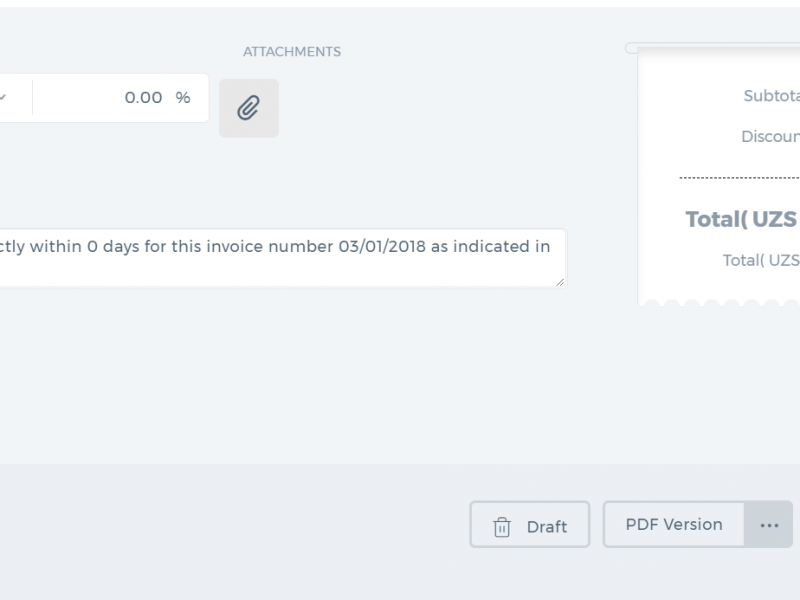Click the ATTACHMENTS heading label

click(292, 52)
